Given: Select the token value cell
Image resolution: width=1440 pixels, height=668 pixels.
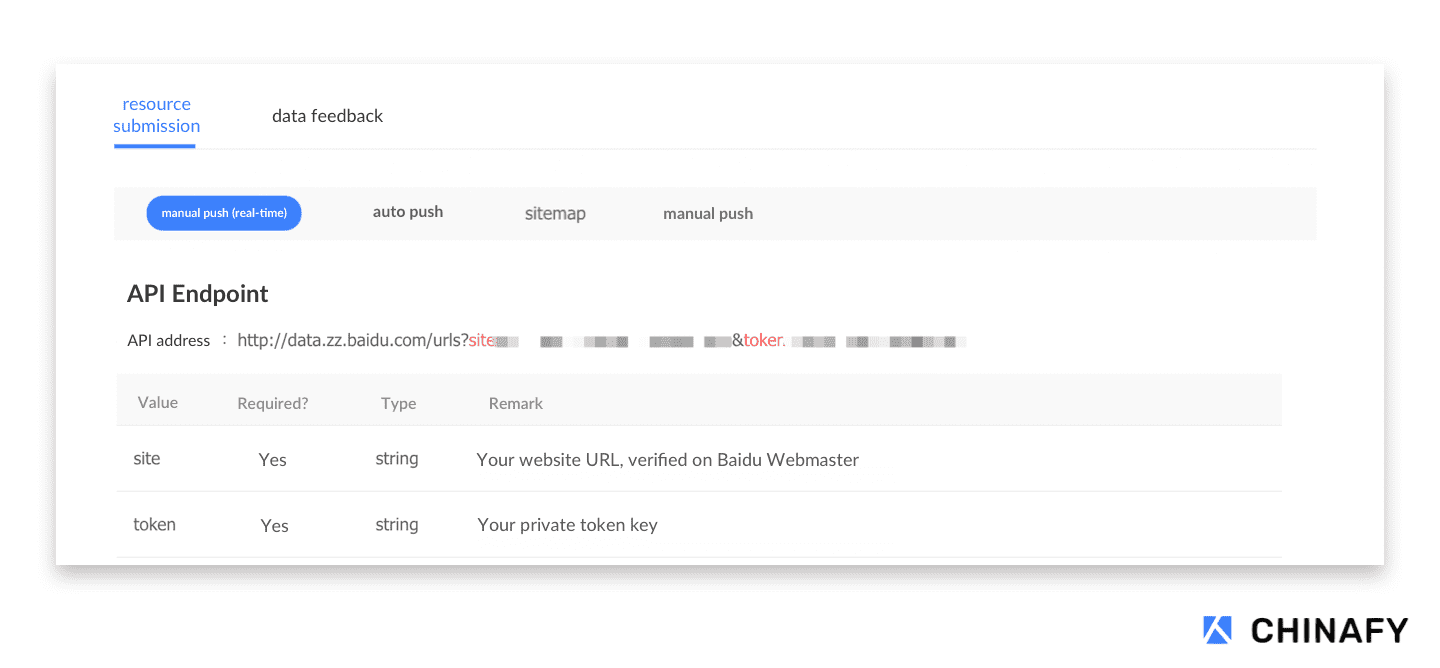Looking at the screenshot, I should coord(154,524).
